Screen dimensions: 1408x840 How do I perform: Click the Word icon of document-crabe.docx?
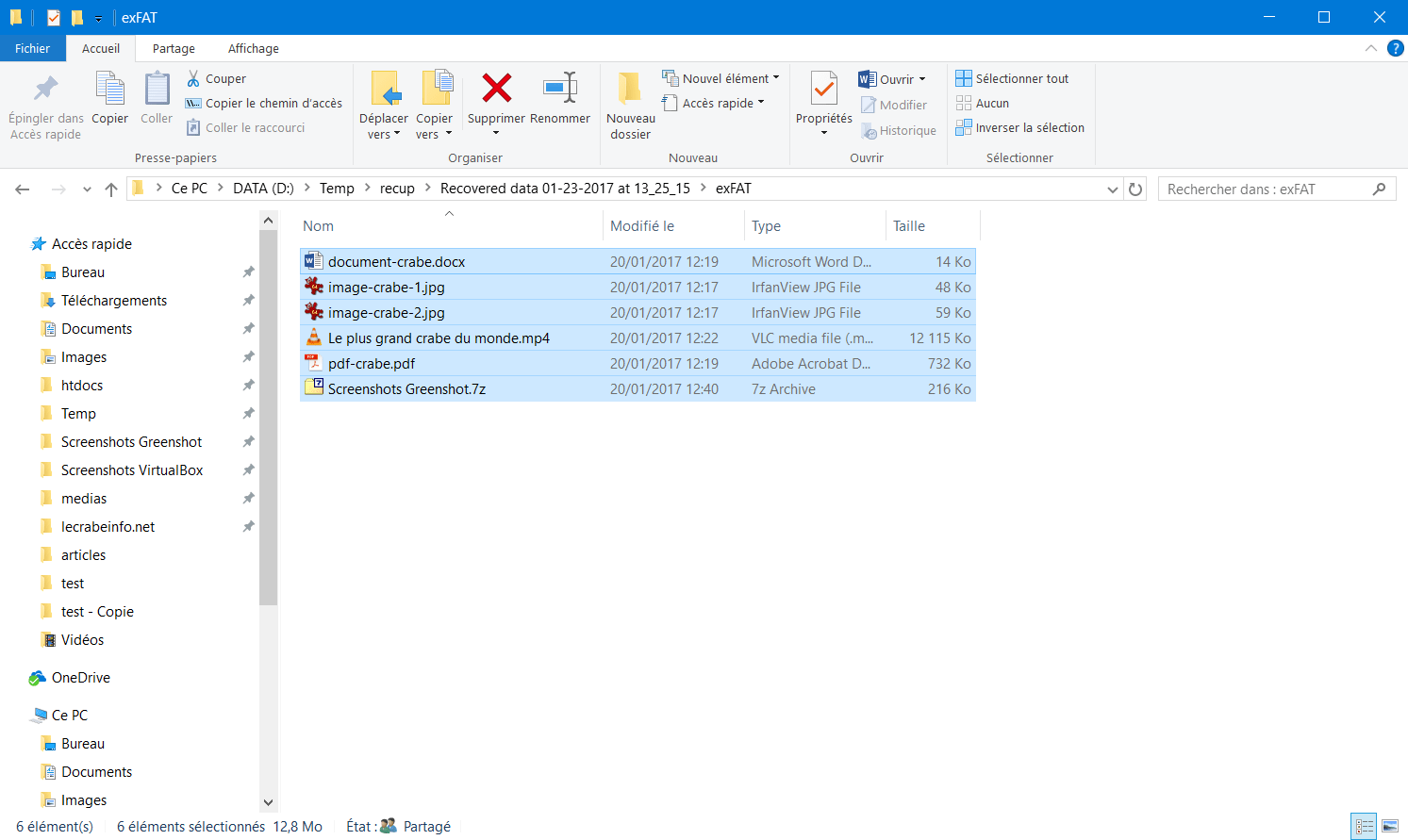point(314,261)
